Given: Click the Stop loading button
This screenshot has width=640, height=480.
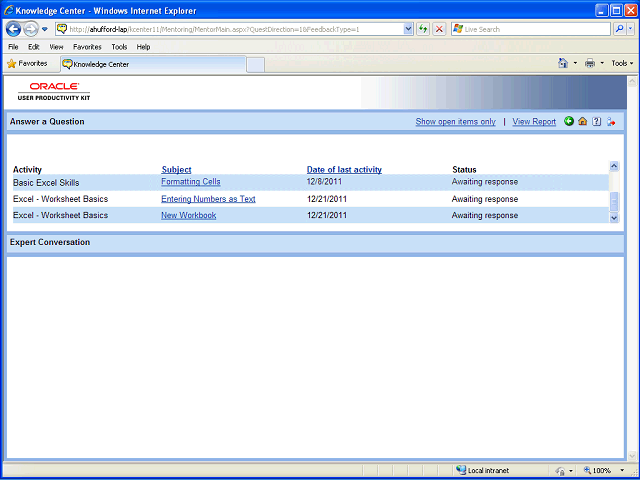Looking at the screenshot, I should [x=439, y=29].
